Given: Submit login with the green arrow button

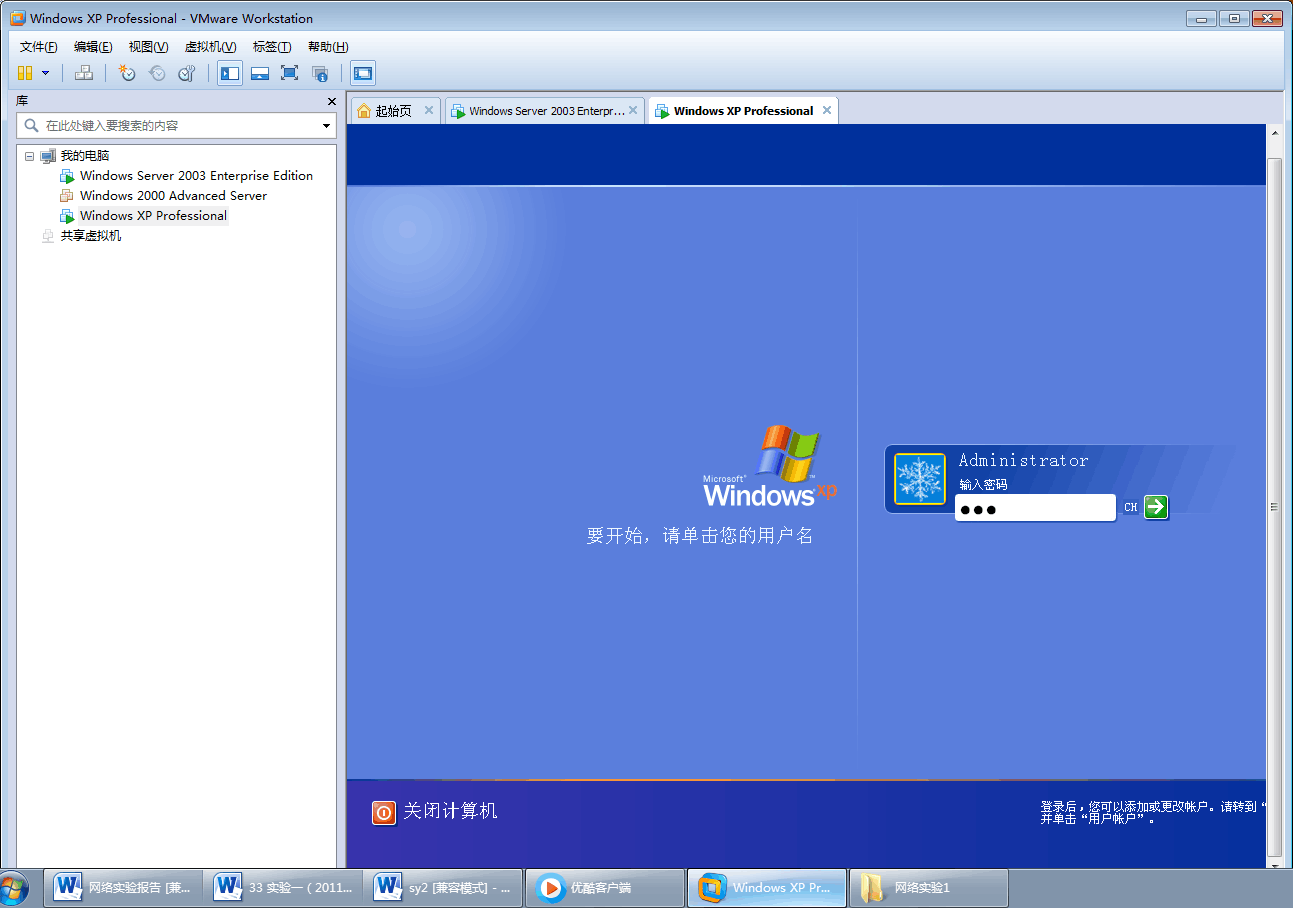Looking at the screenshot, I should click(1156, 507).
